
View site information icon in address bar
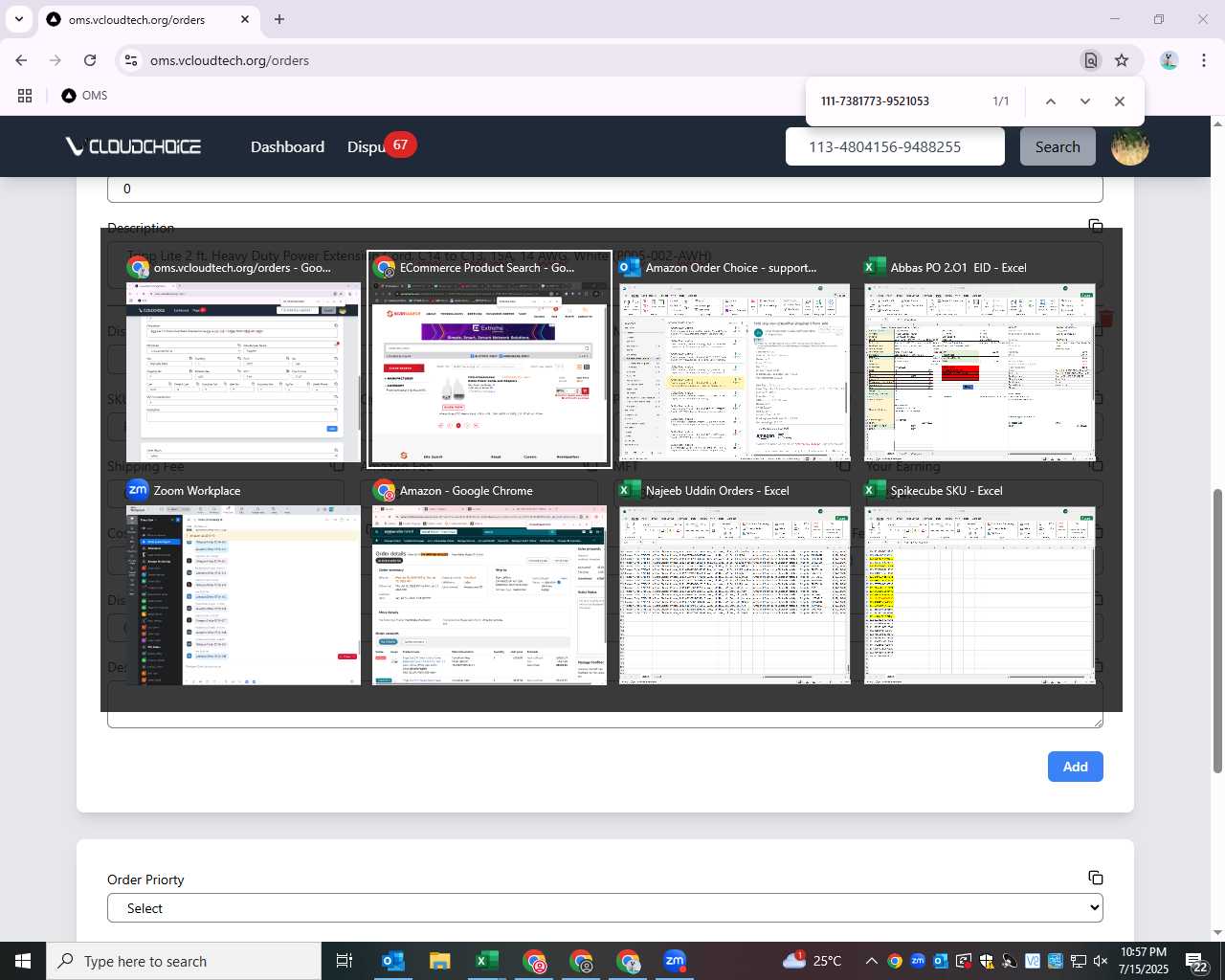(x=131, y=60)
